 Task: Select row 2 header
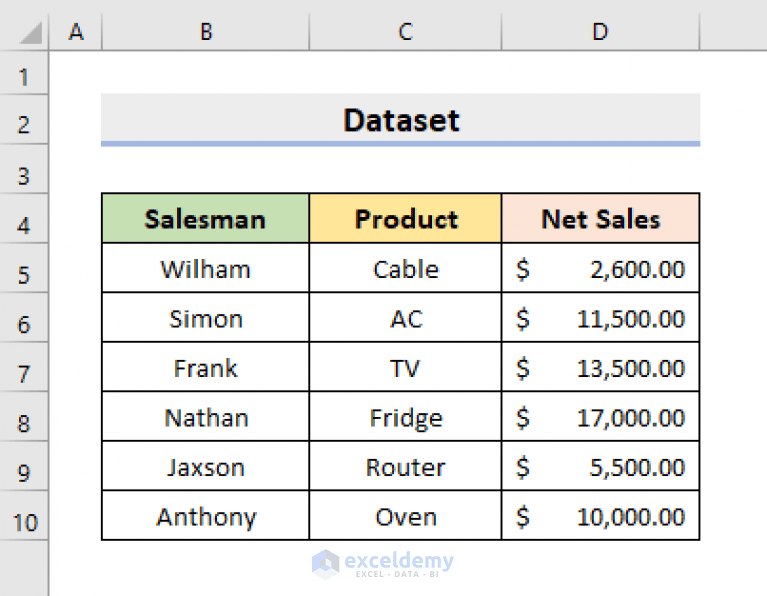coord(24,119)
